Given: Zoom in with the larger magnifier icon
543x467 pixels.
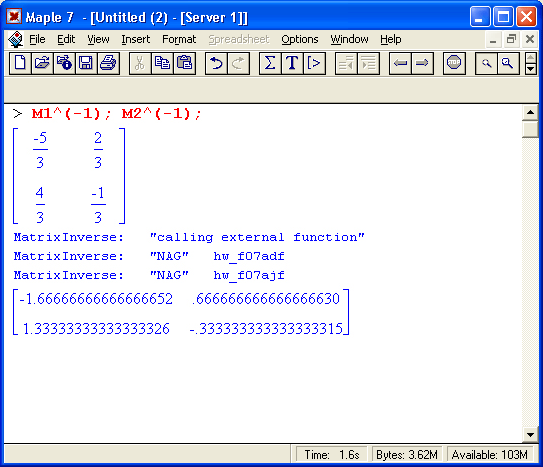Looking at the screenshot, I should click(508, 63).
